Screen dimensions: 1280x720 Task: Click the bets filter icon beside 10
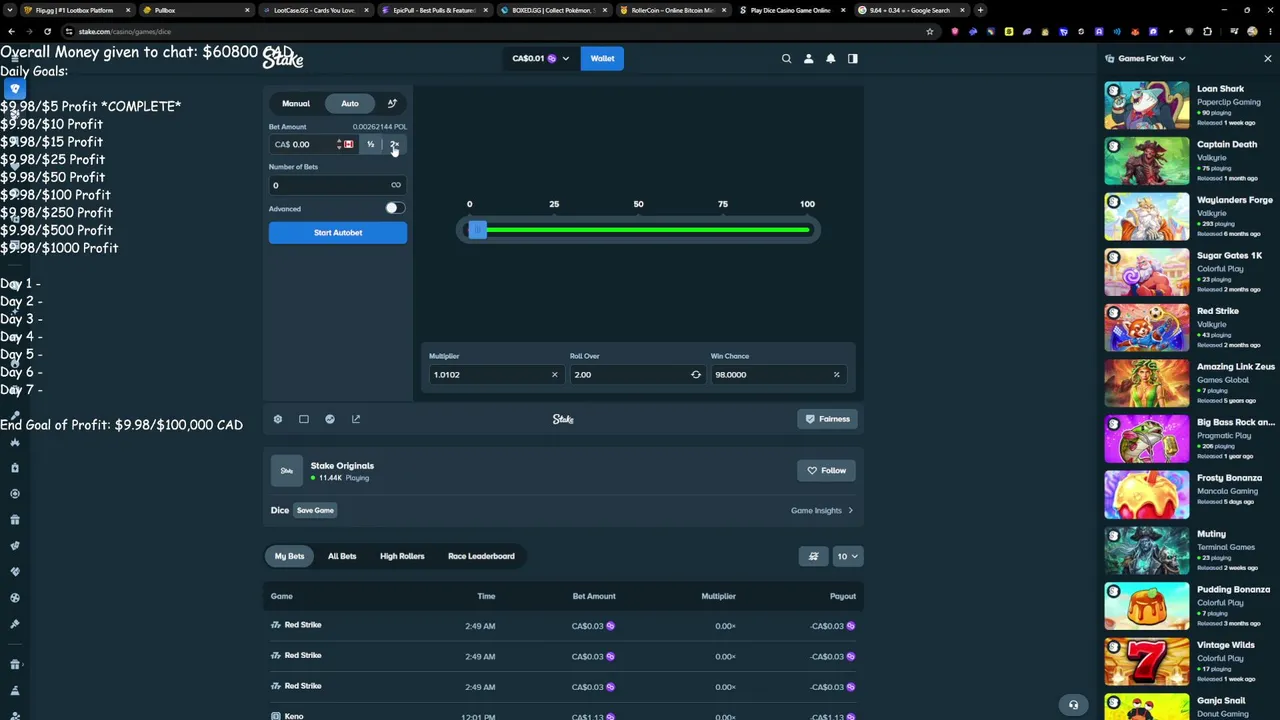coord(813,556)
